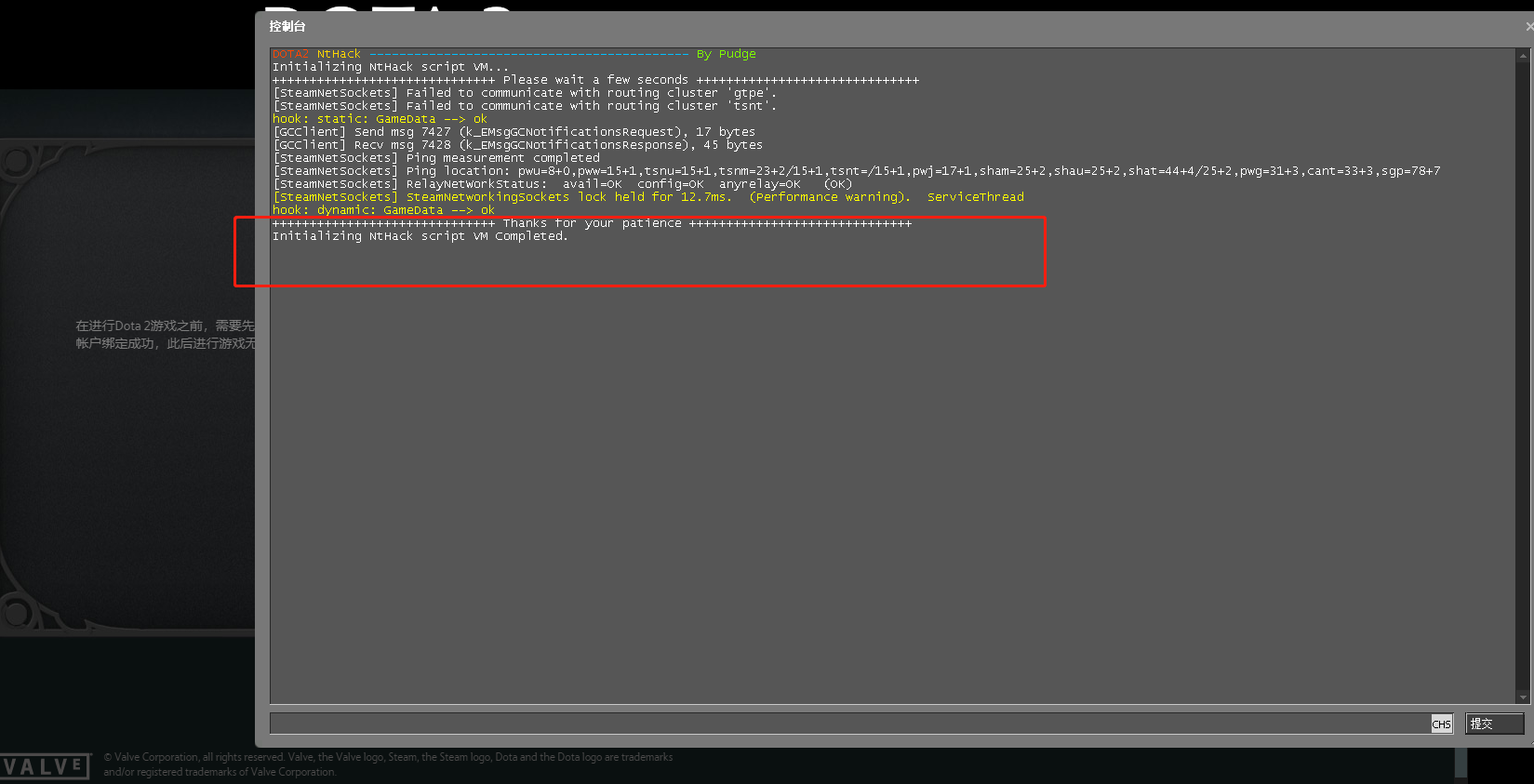Click the GCClient Send msg 7427 line
The image size is (1534, 784).
(x=514, y=132)
